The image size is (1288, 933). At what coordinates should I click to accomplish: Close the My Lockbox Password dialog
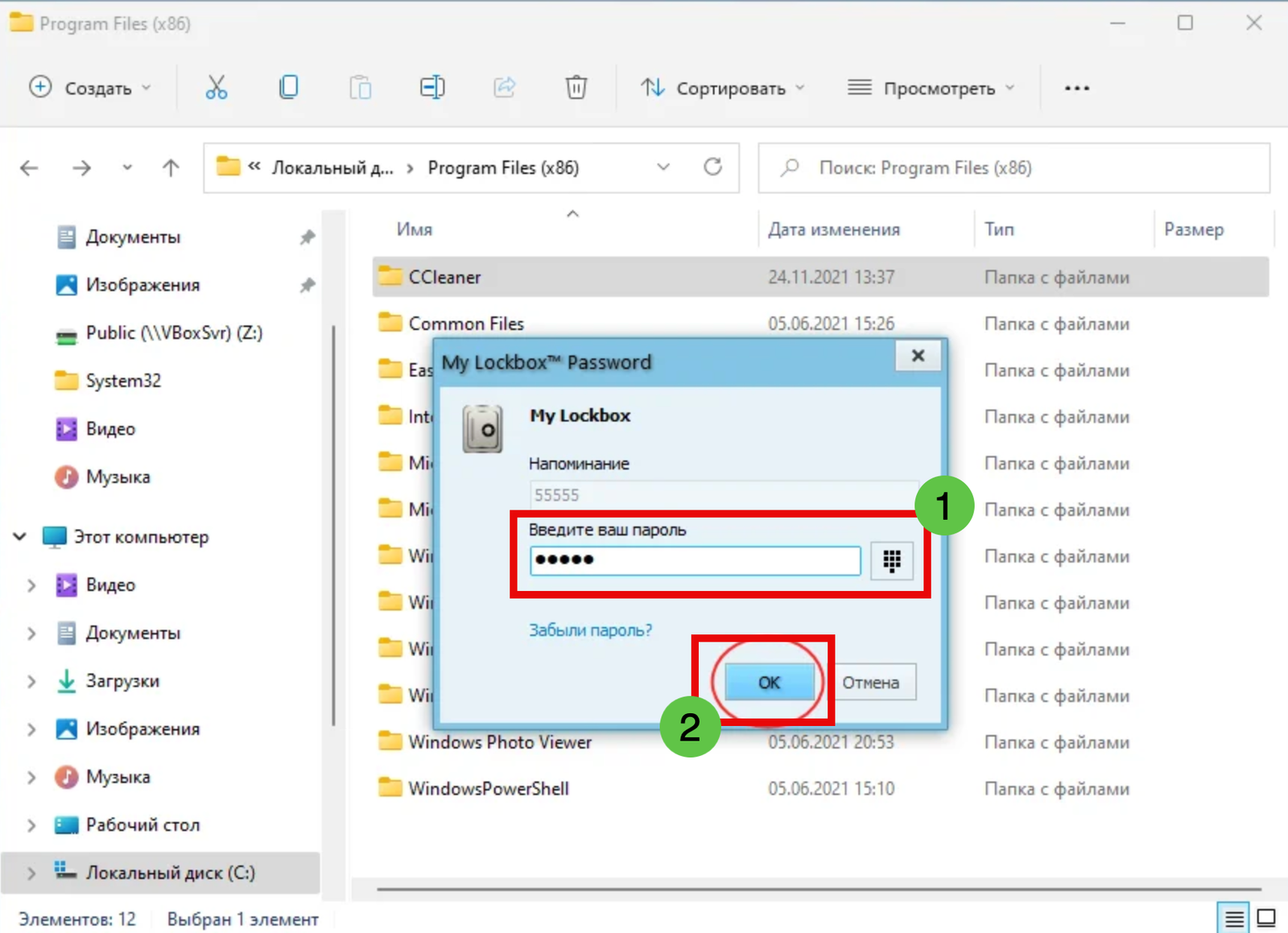918,355
